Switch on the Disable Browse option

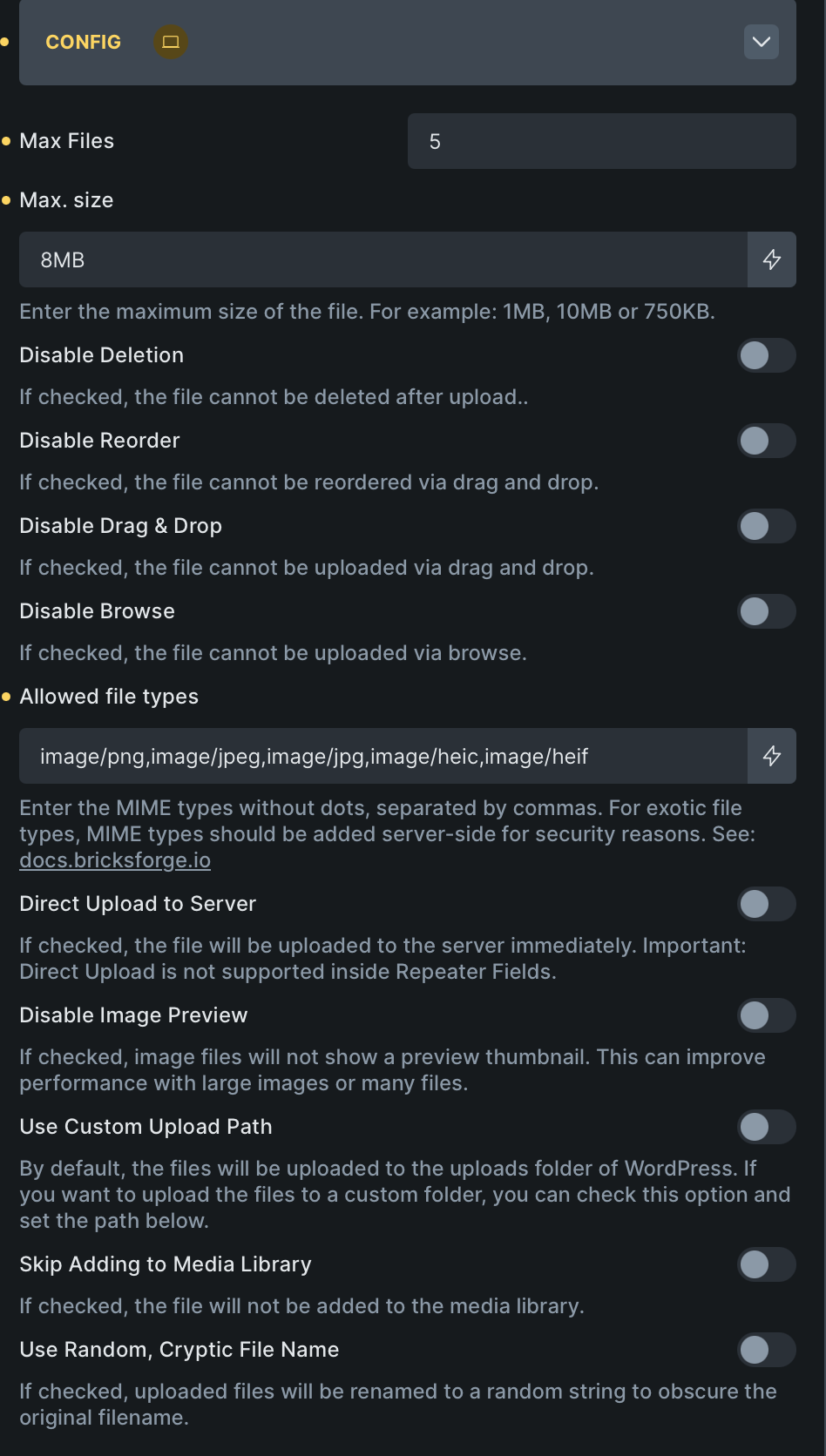coord(766,611)
